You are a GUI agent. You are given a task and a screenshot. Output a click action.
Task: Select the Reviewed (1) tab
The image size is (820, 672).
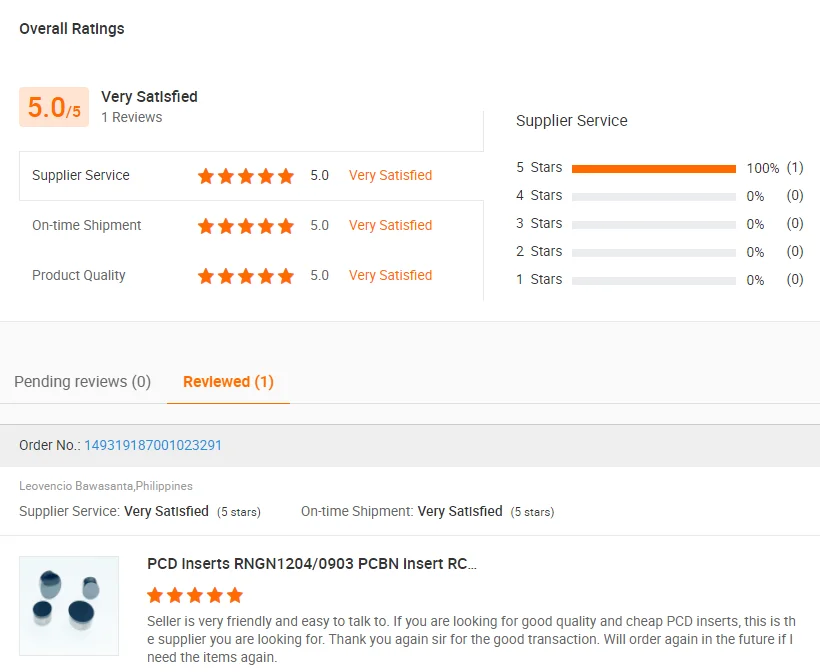228,382
